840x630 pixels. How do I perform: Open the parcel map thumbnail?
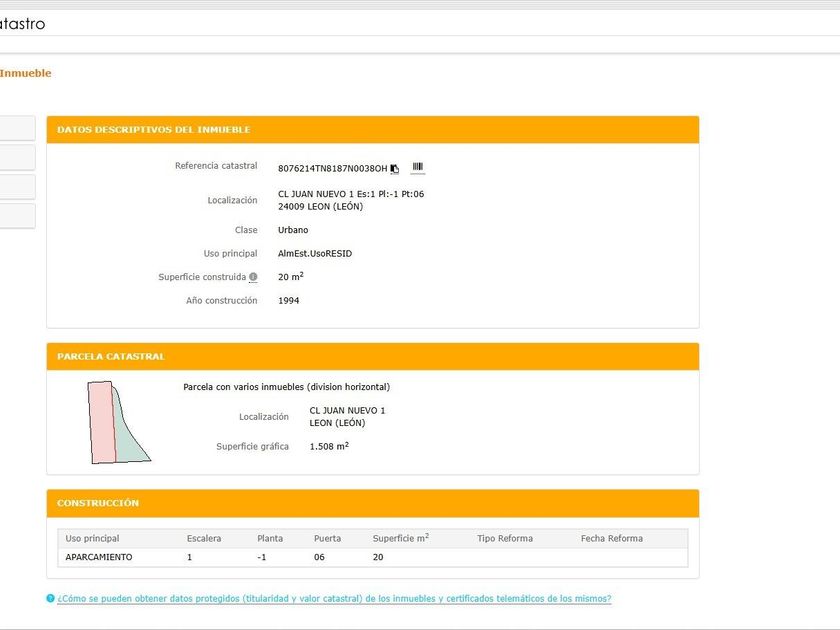[115, 423]
